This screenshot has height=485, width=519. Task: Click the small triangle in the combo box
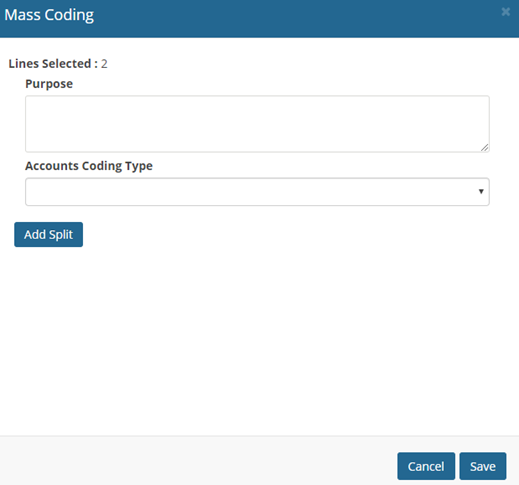click(481, 191)
